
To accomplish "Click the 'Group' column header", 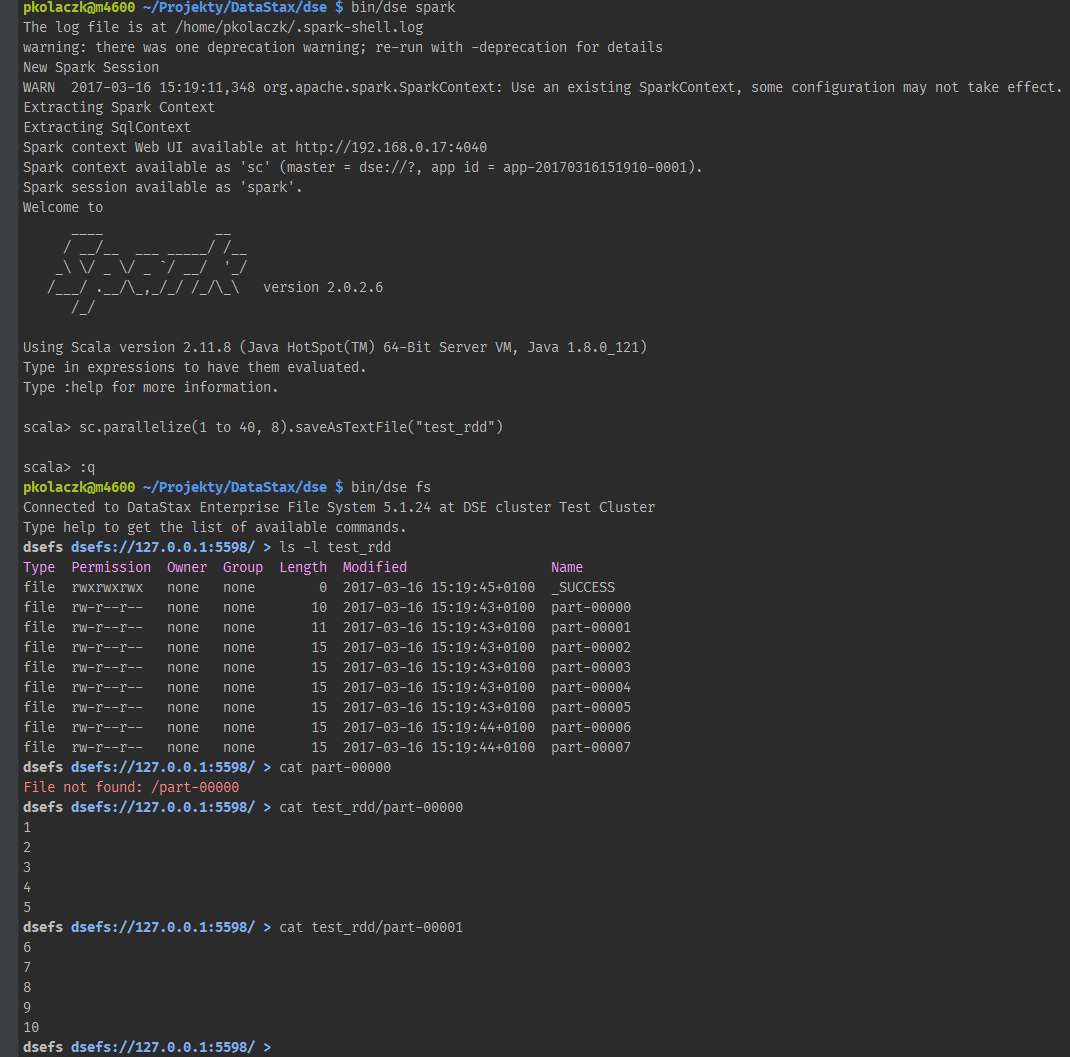I will tap(243, 567).
